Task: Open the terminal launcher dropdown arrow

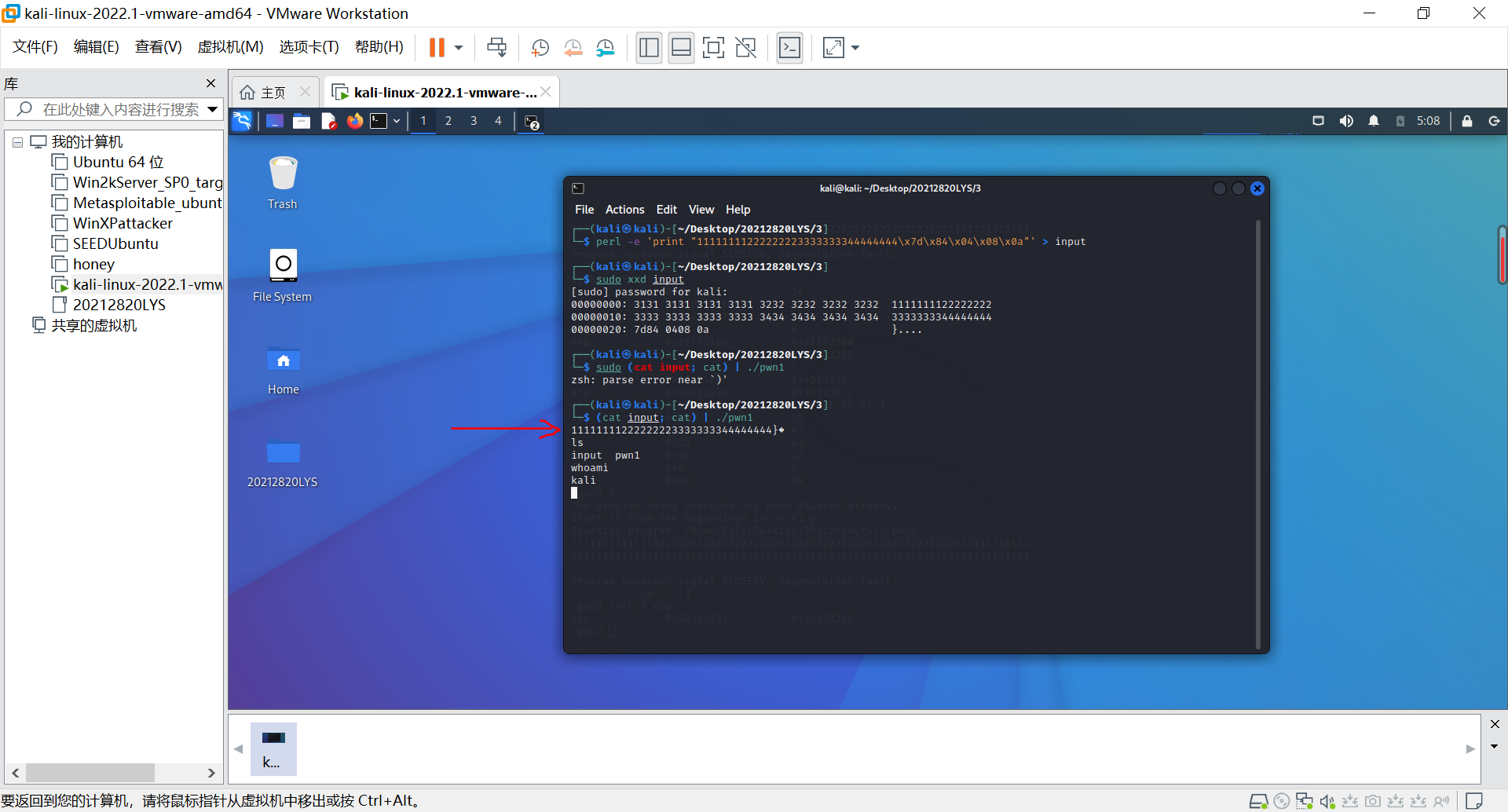Action: click(397, 121)
